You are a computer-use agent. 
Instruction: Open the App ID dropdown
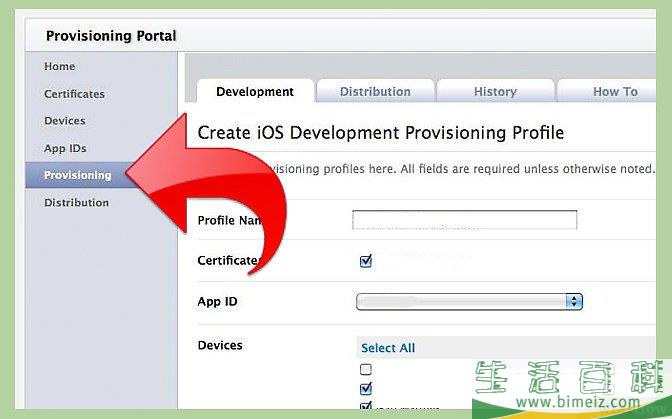coord(469,302)
